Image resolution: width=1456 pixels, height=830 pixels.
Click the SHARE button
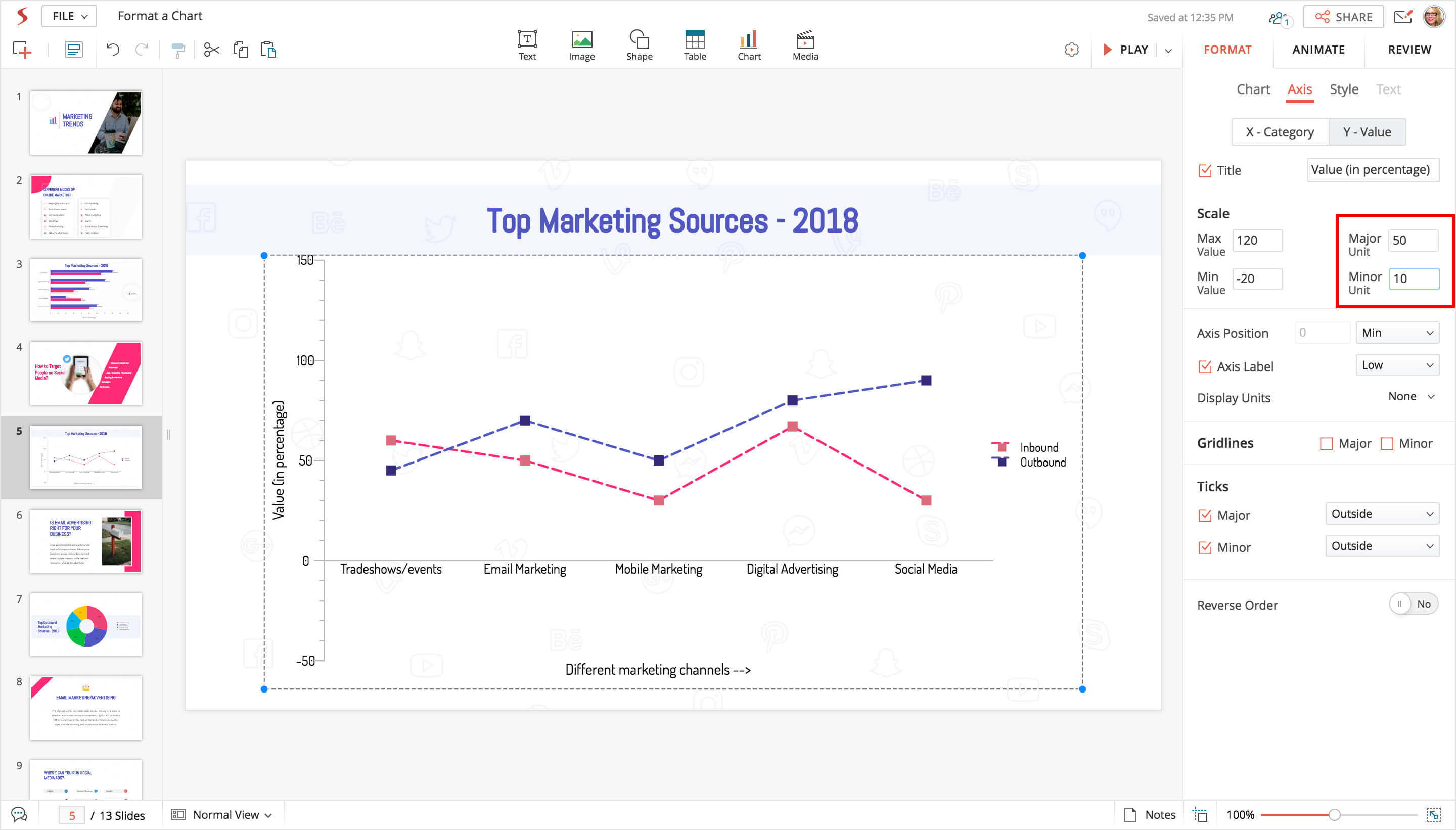click(1343, 17)
